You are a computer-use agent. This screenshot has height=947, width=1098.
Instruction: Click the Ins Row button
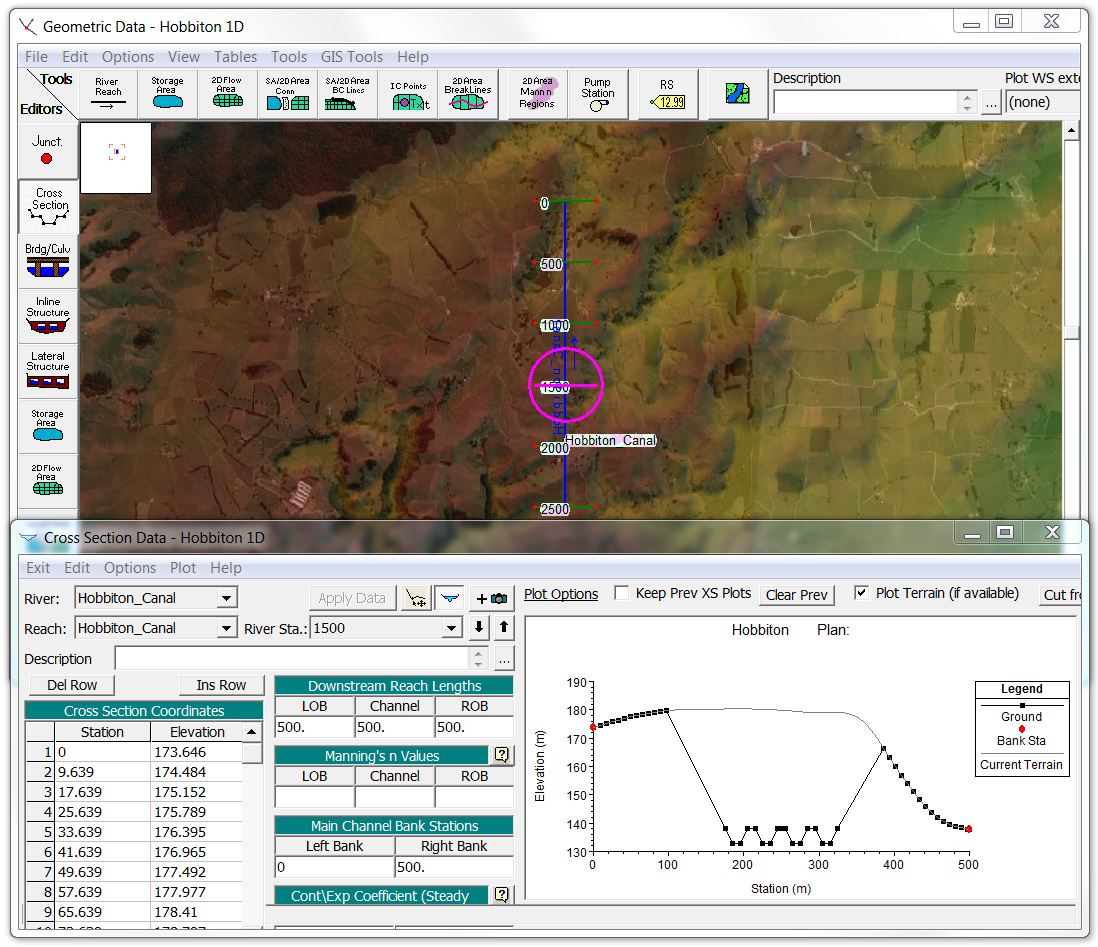(221, 685)
